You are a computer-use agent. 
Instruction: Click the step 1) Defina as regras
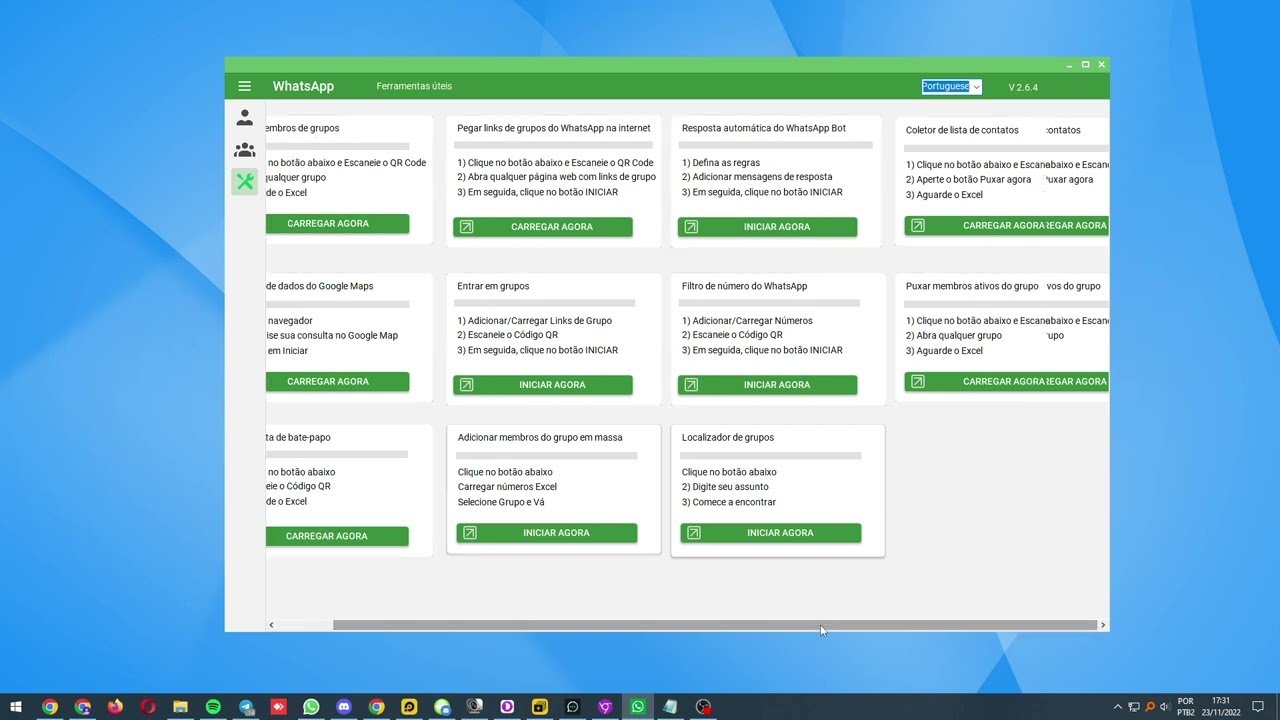click(x=721, y=163)
